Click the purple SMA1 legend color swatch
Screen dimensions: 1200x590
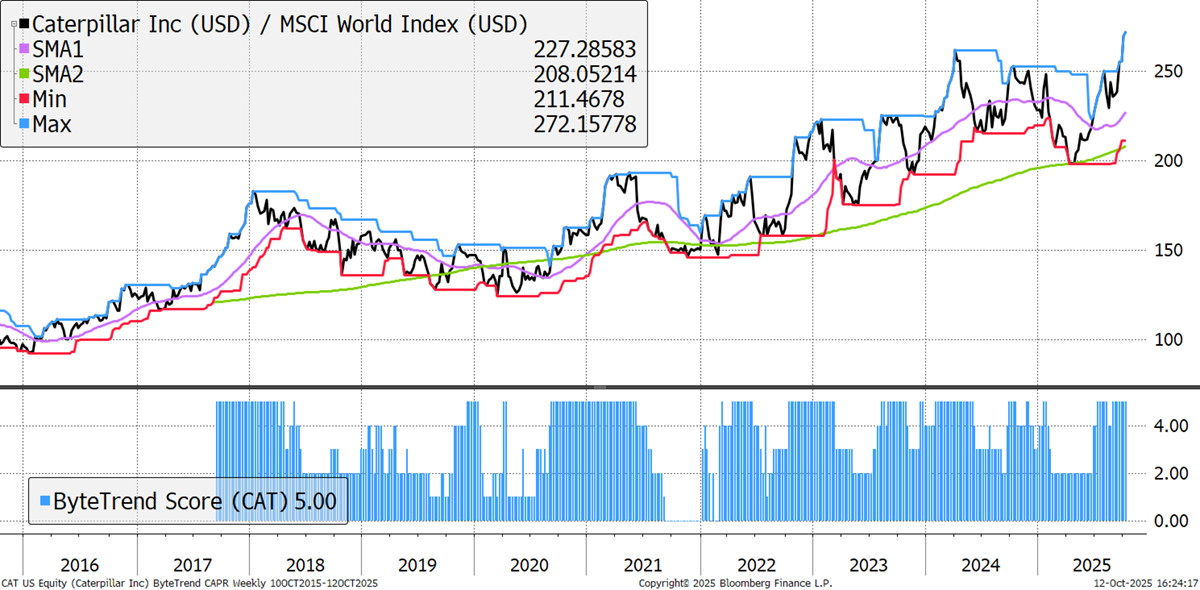(23, 48)
